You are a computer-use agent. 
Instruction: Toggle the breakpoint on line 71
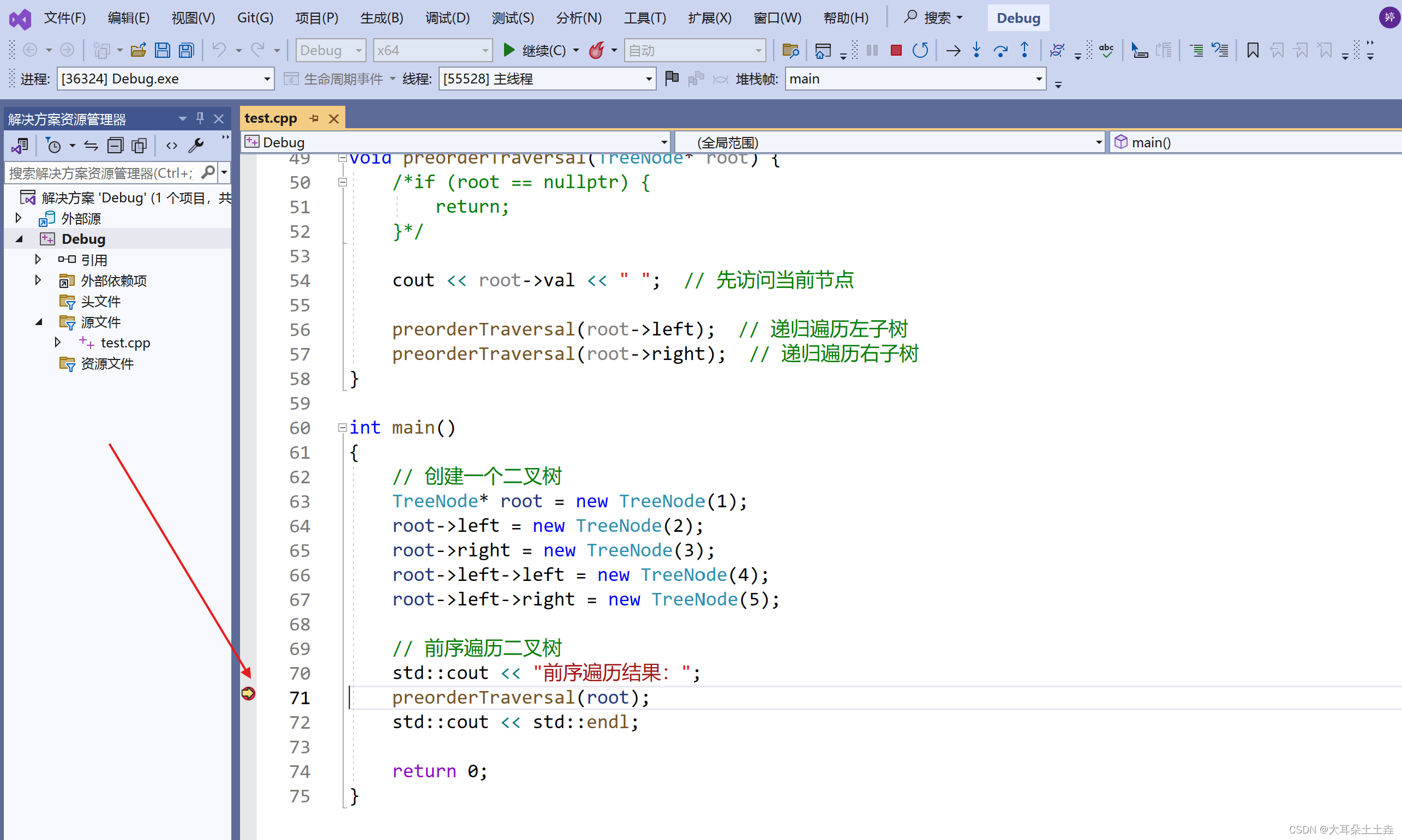point(248,693)
